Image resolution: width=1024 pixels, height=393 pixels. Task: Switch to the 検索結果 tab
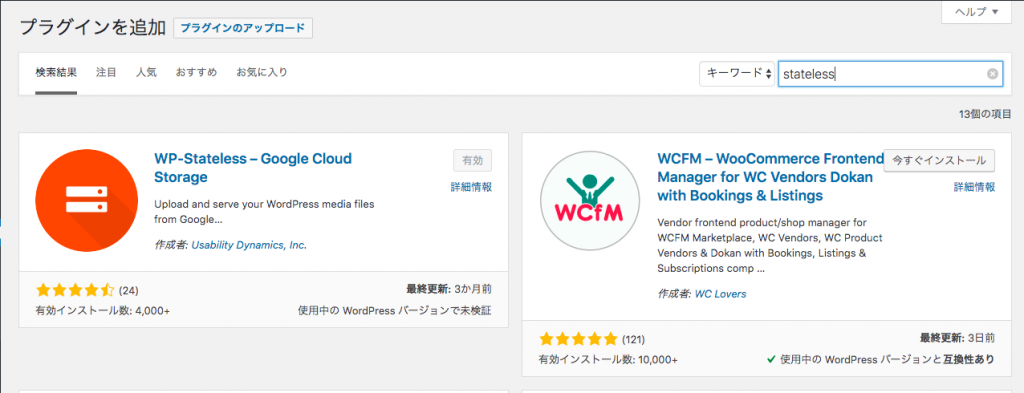pyautogui.click(x=56, y=72)
